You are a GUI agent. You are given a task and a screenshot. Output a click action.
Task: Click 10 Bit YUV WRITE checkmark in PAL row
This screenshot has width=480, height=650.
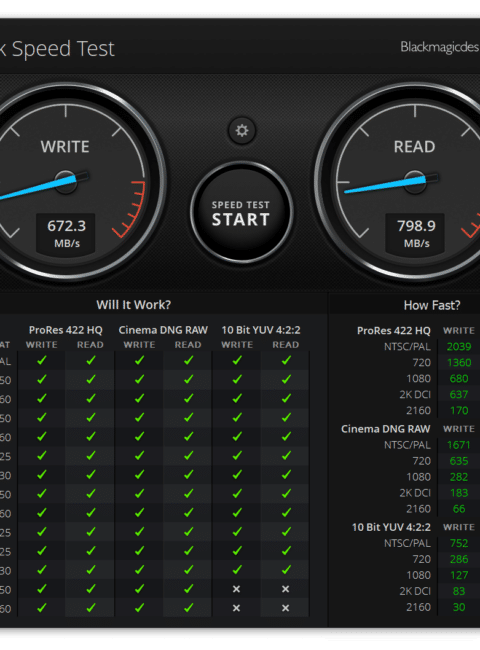click(237, 361)
